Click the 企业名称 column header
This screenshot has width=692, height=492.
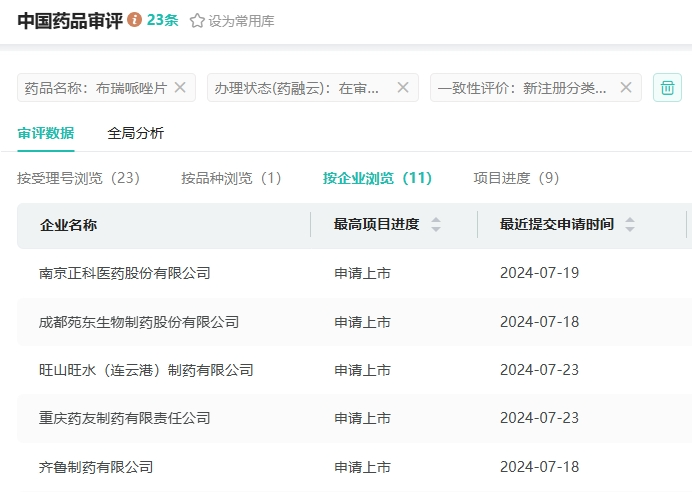68,225
